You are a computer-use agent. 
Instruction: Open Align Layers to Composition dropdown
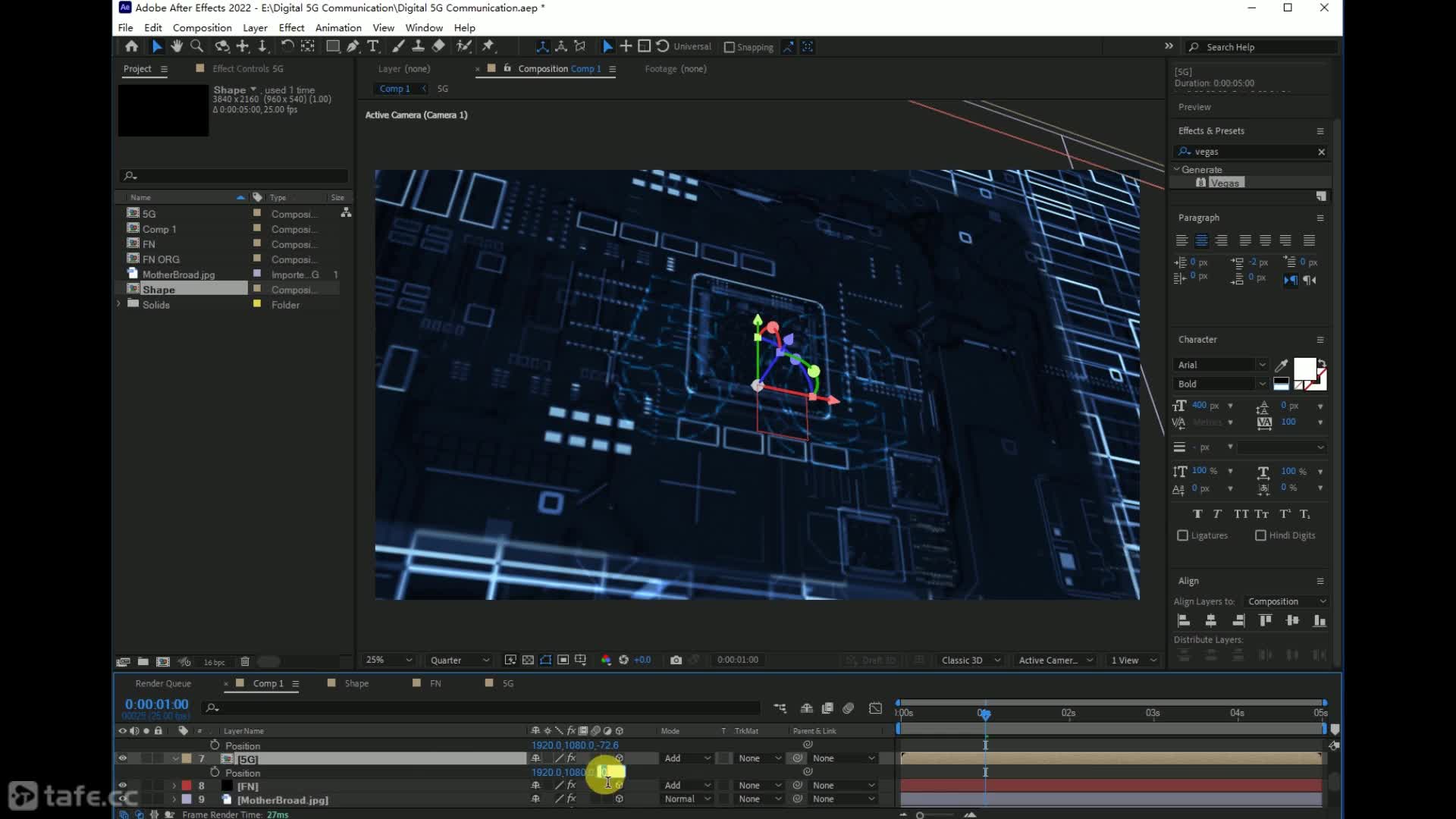tap(1286, 601)
